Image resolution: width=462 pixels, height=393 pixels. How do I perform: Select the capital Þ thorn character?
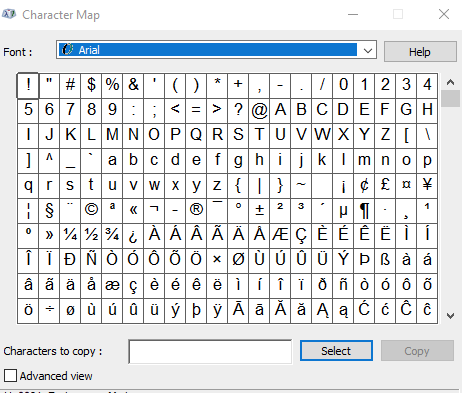point(364,261)
